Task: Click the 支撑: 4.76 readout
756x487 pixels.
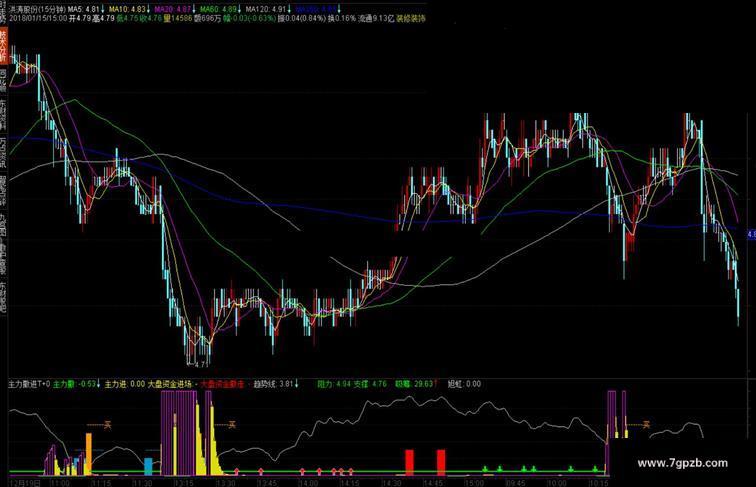Action: pyautogui.click(x=370, y=384)
